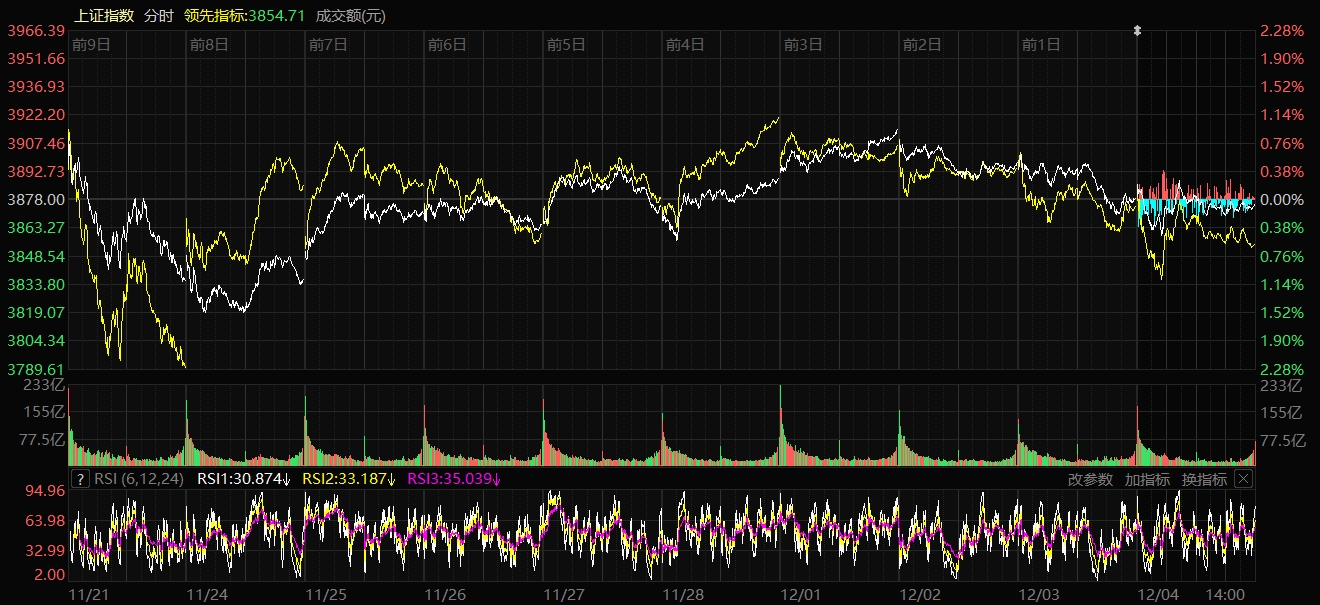Select the magenta RSI3 value legend

(454, 479)
